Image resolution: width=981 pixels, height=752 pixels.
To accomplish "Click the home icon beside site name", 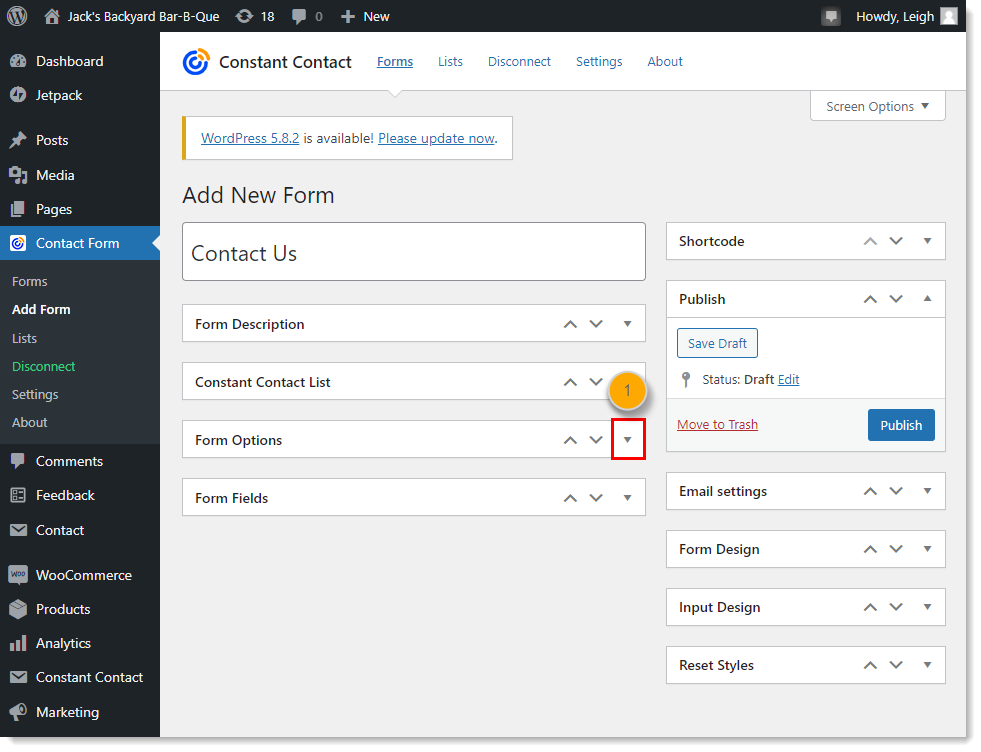I will (52, 16).
